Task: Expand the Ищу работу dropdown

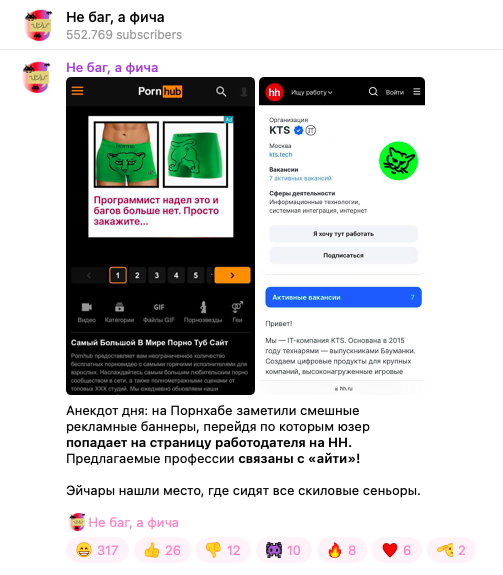Action: point(312,92)
